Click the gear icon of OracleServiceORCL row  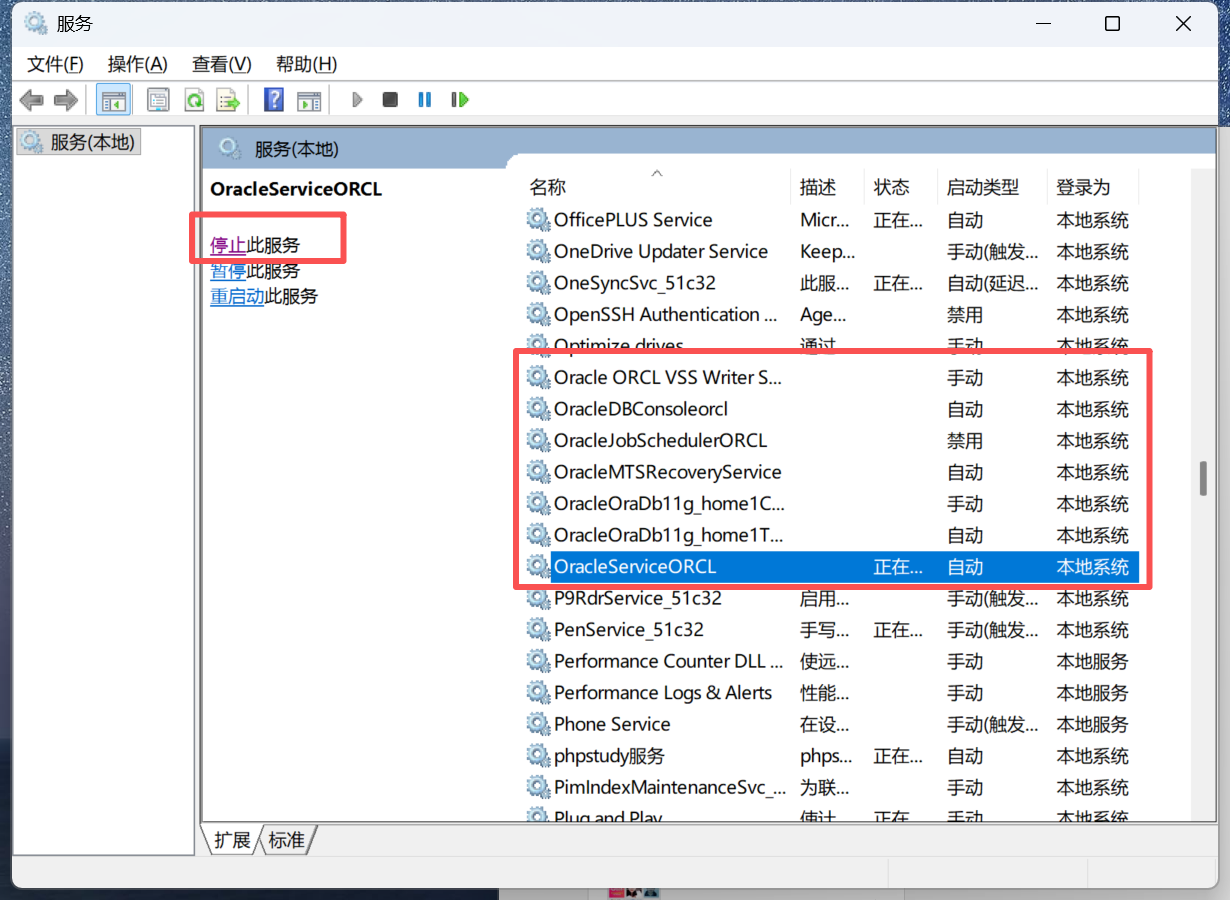click(539, 567)
